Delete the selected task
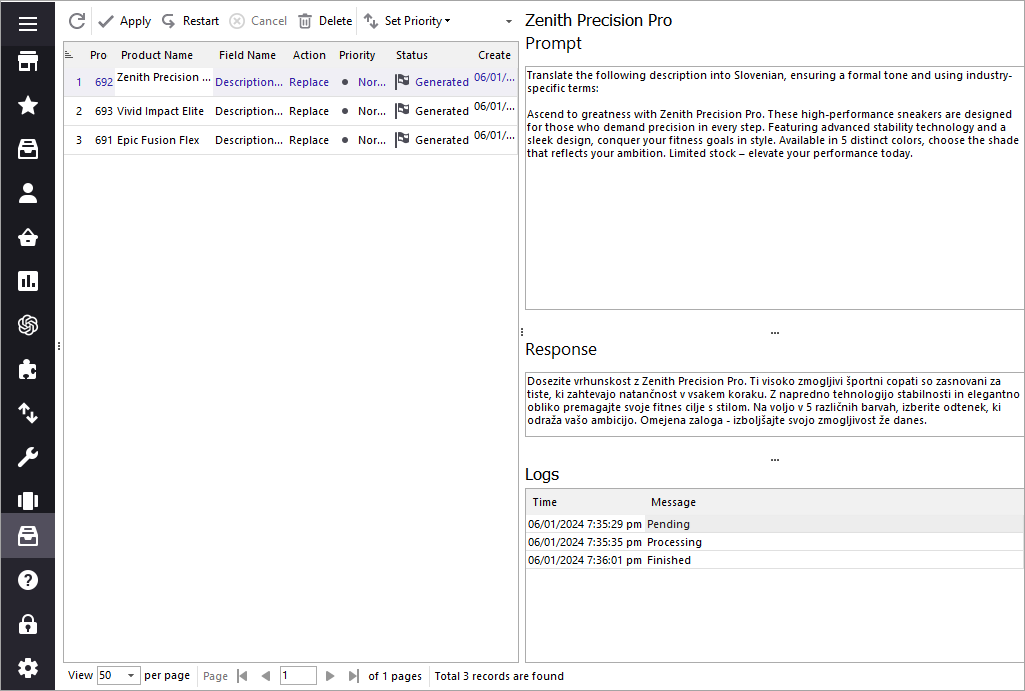Viewport: 1025px width, 691px height. 325,21
